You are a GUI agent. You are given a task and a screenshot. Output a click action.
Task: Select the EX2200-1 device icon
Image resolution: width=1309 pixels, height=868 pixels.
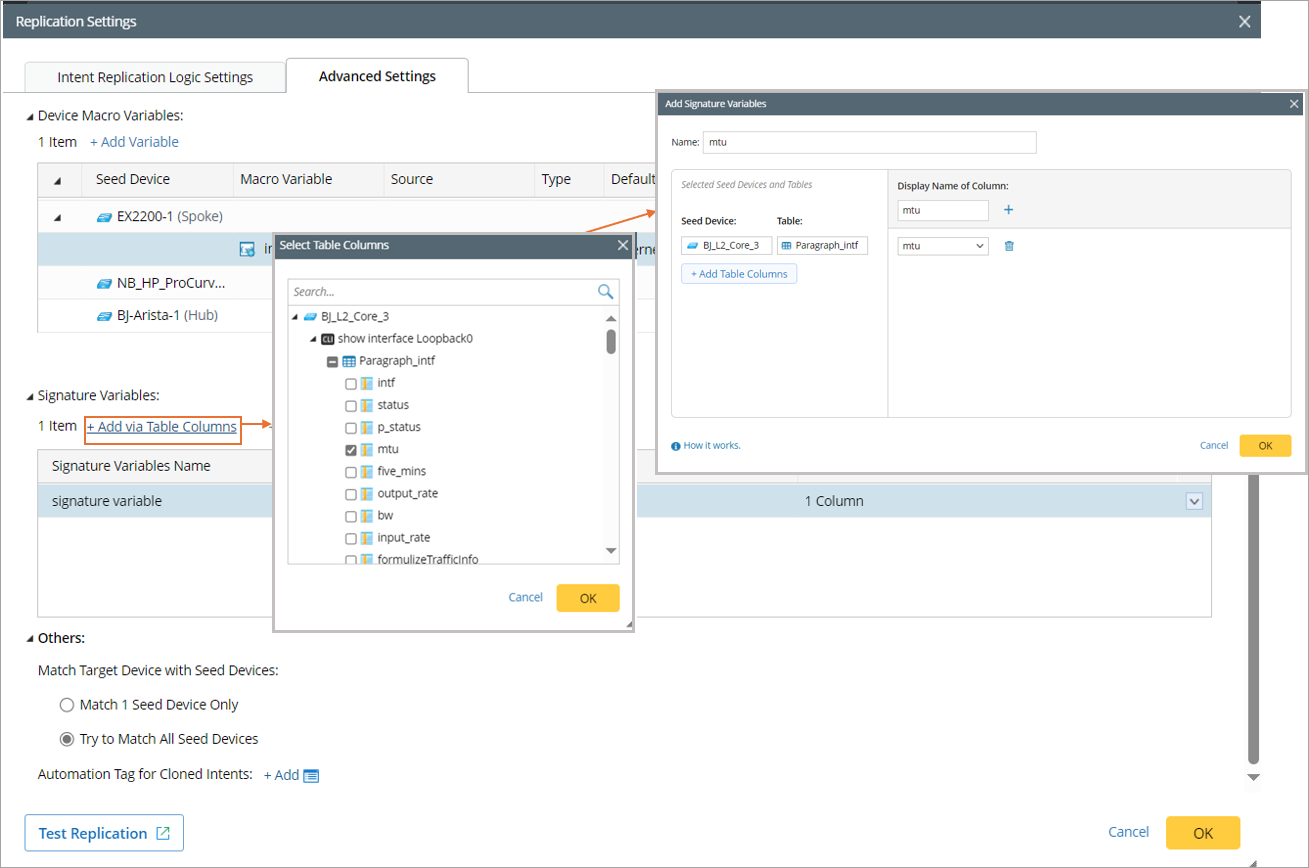(104, 216)
